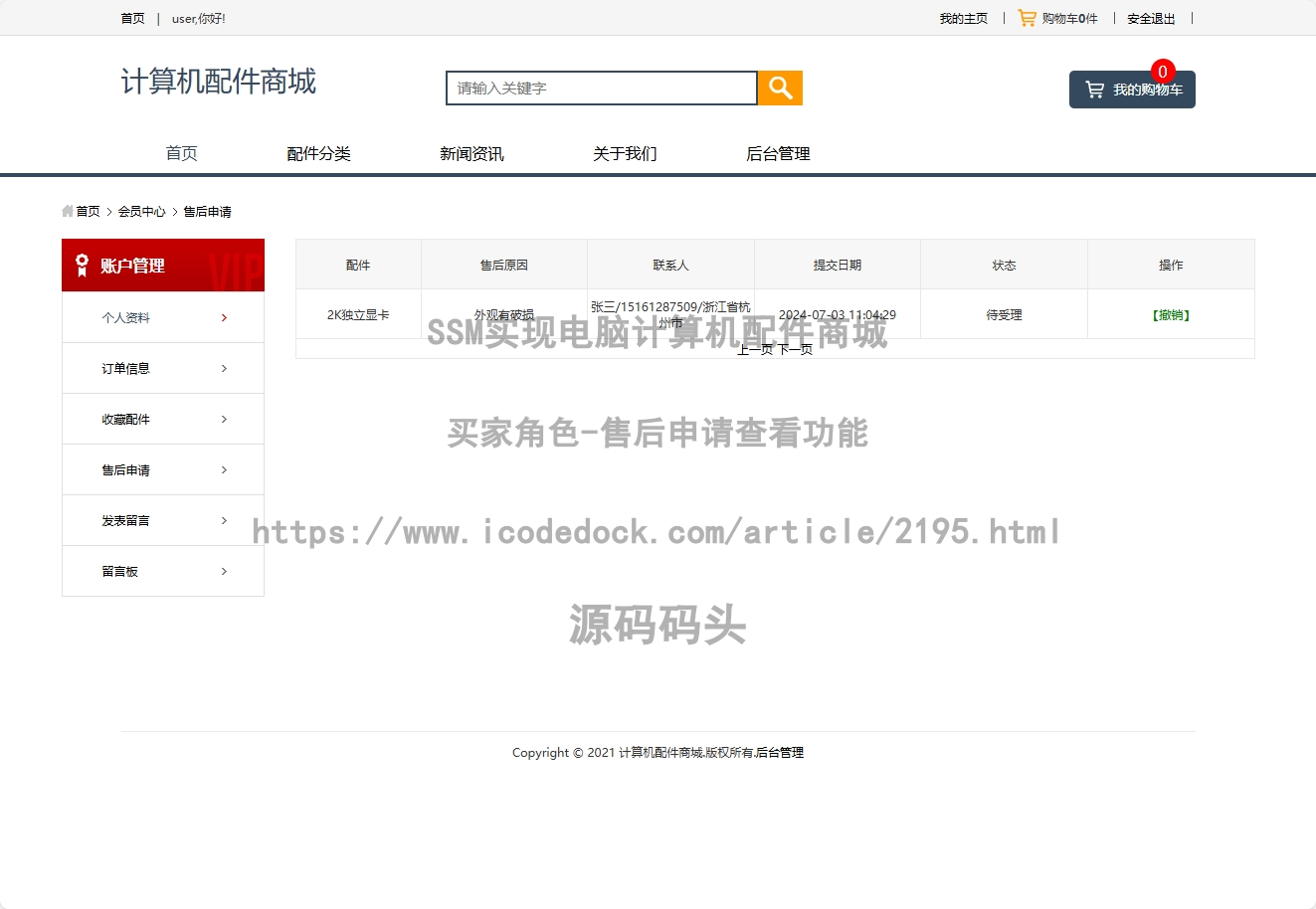This screenshot has width=1316, height=909.
Task: Click 首页 in the breadcrumb
Action: click(x=89, y=211)
